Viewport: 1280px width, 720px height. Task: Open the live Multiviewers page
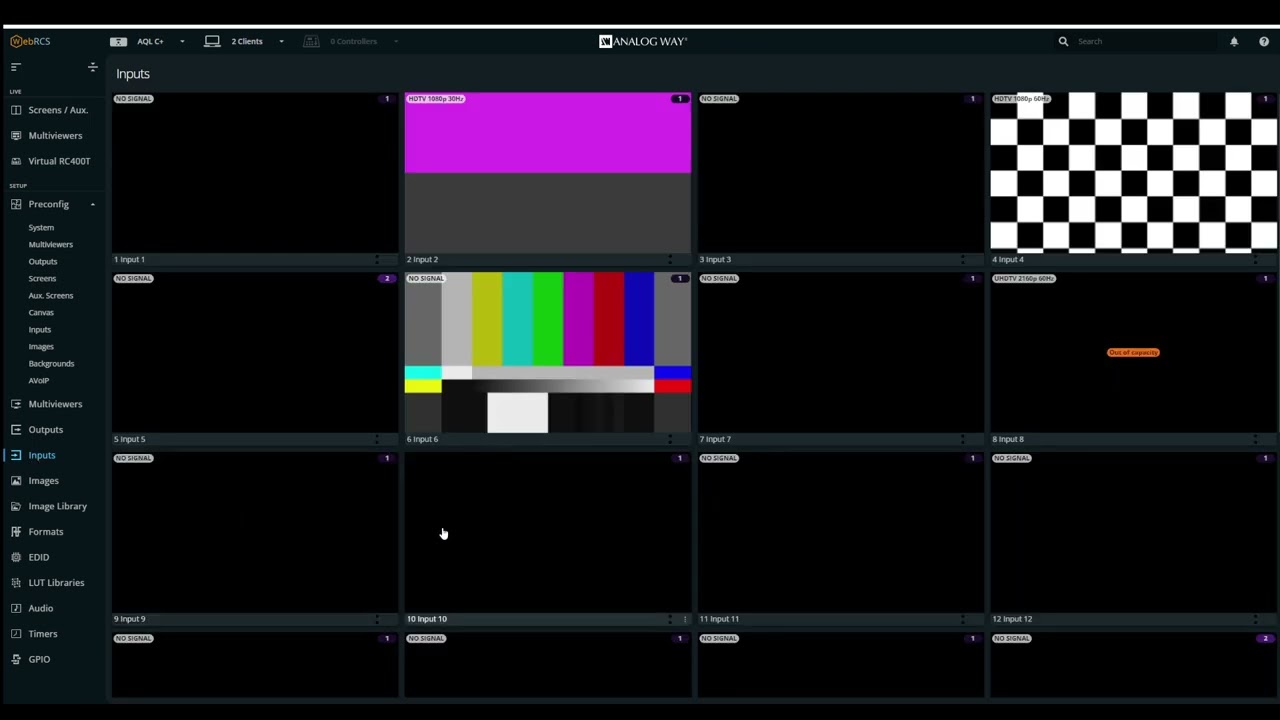pyautogui.click(x=55, y=135)
